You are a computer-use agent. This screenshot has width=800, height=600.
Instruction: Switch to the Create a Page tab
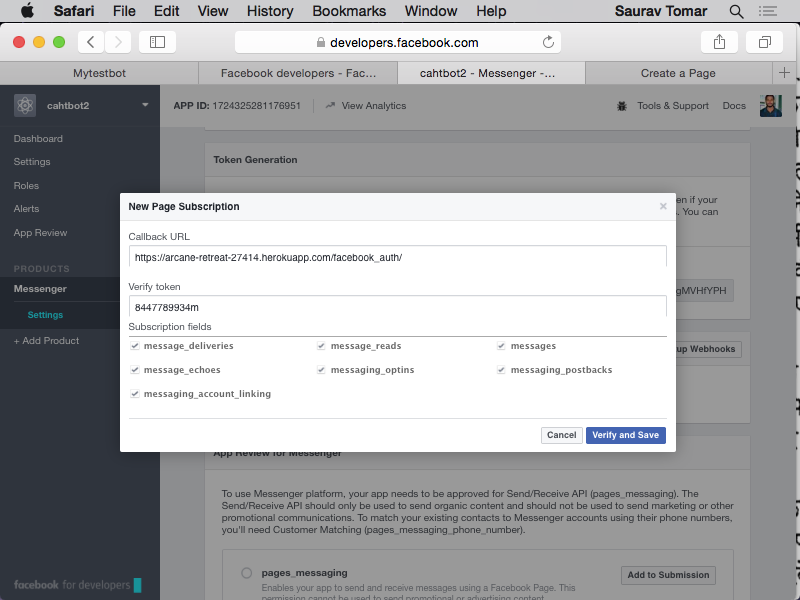pyautogui.click(x=678, y=73)
